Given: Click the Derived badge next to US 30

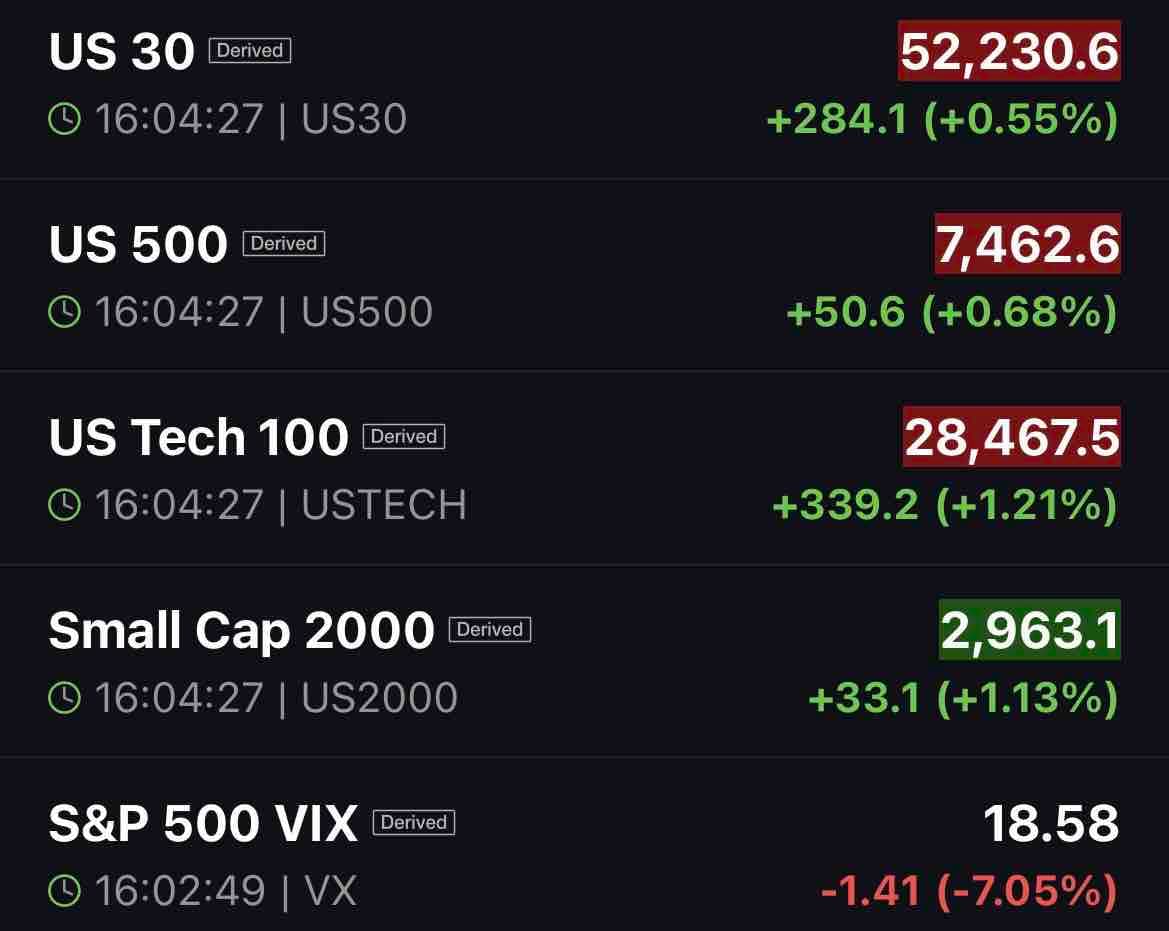Looking at the screenshot, I should coord(250,50).
